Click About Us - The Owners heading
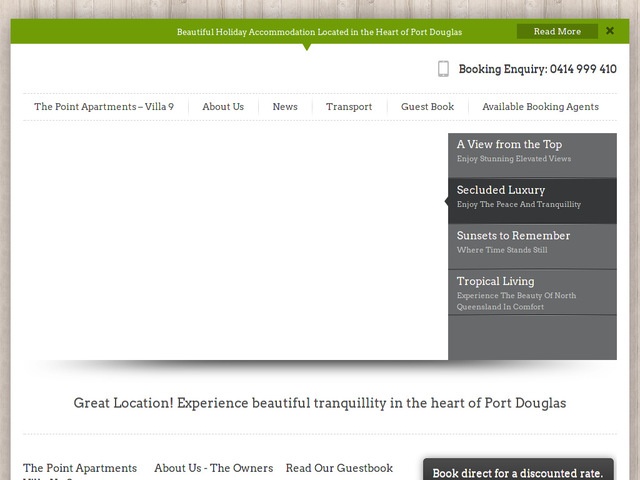The width and height of the screenshot is (640, 480). pos(213,468)
